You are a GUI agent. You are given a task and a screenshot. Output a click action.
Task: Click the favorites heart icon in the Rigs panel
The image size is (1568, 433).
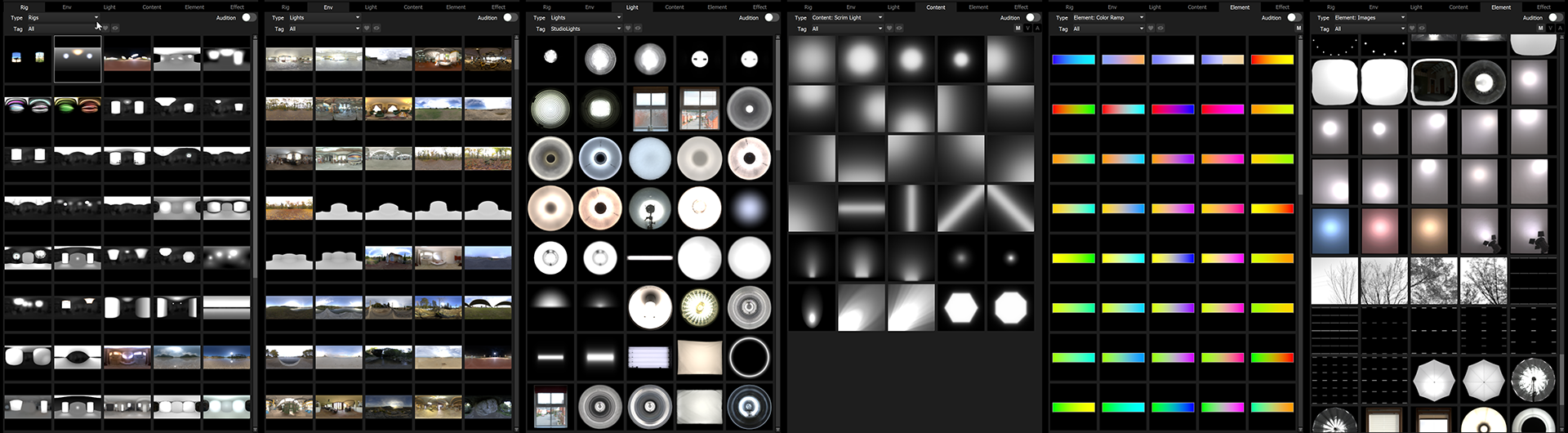pos(105,29)
